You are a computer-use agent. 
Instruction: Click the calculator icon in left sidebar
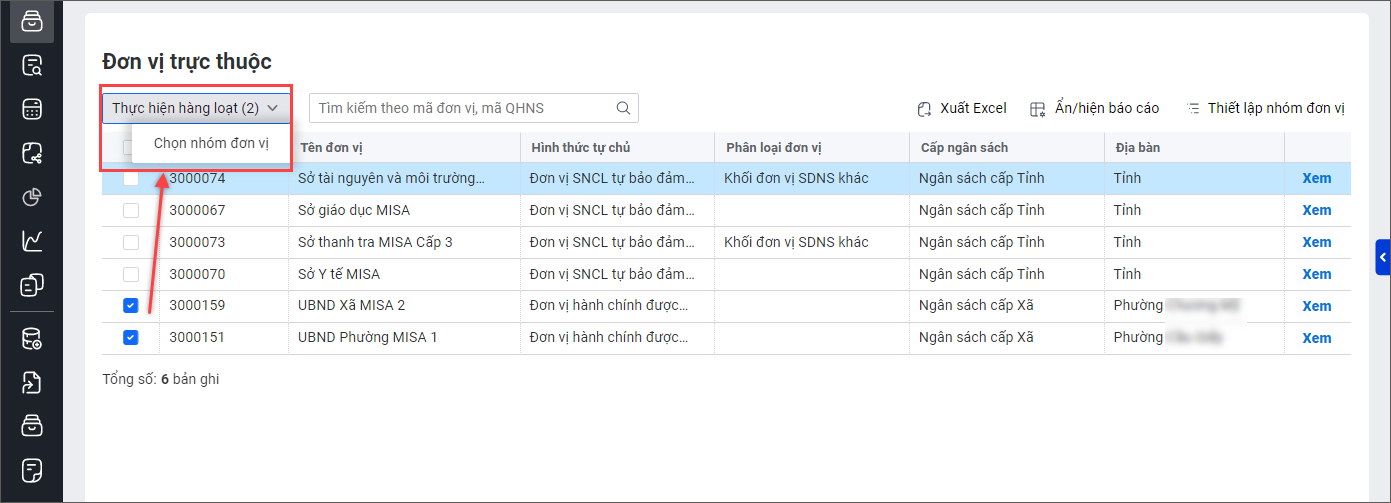pos(32,109)
